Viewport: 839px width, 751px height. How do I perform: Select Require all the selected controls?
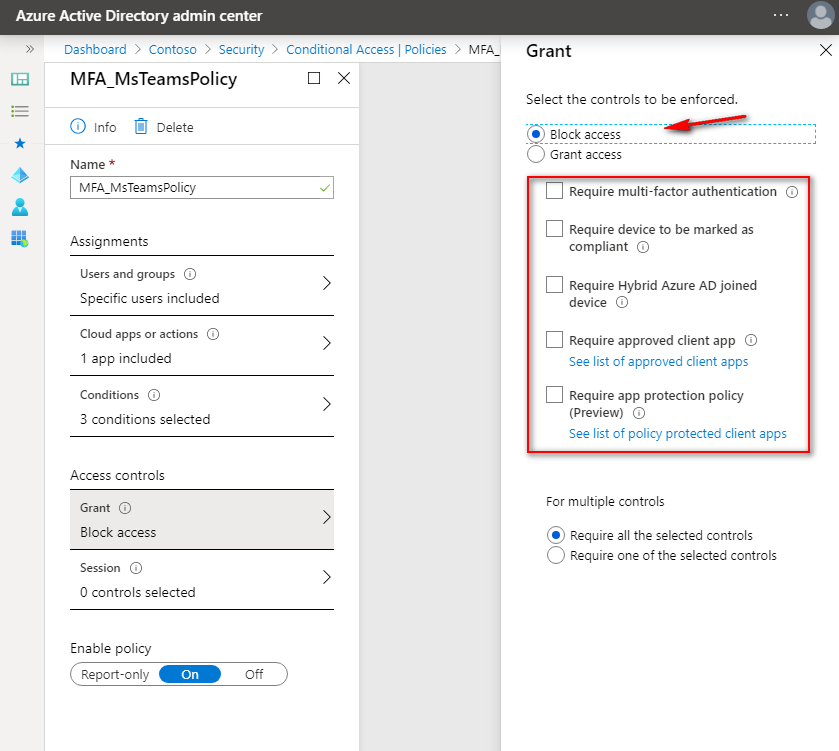[556, 535]
